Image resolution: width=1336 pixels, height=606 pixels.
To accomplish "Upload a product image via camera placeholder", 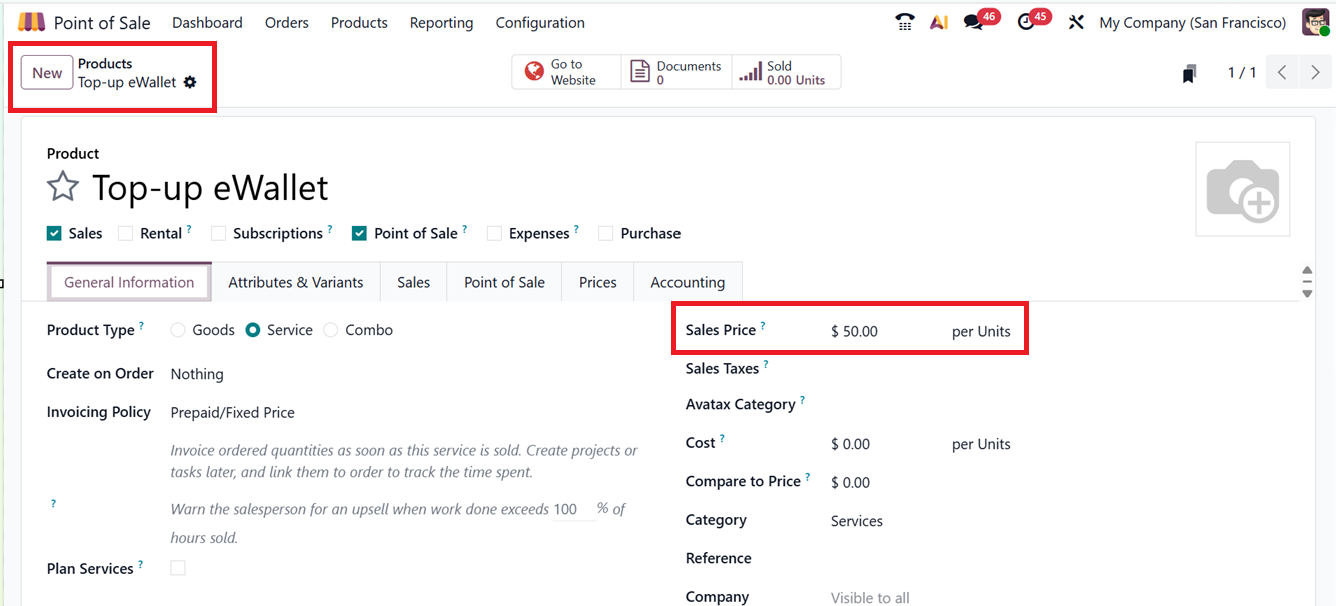I will (x=1242, y=189).
